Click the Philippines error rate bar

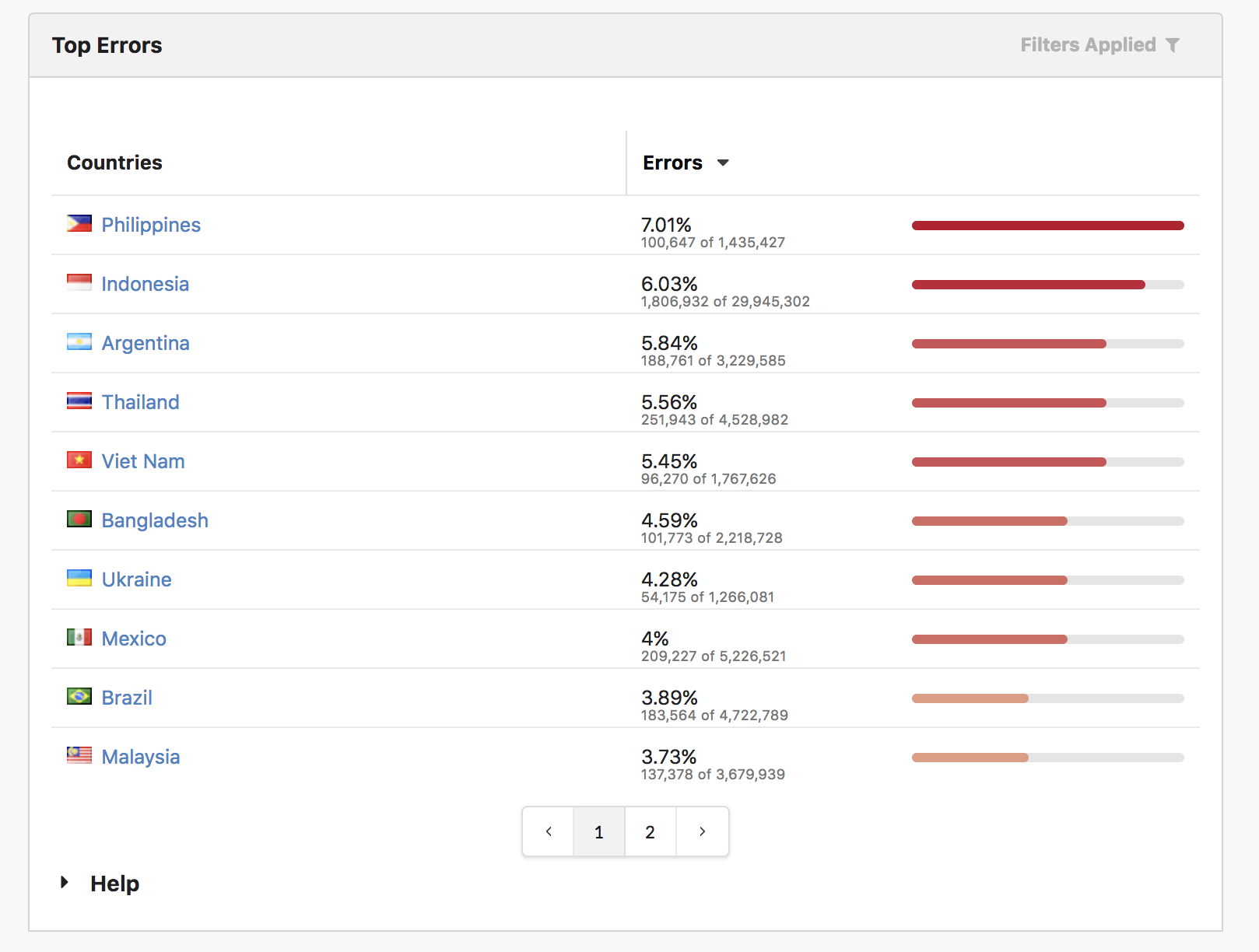(x=1047, y=225)
